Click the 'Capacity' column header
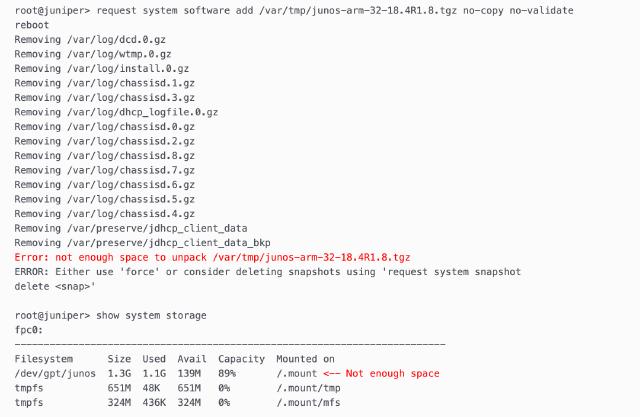 point(241,359)
